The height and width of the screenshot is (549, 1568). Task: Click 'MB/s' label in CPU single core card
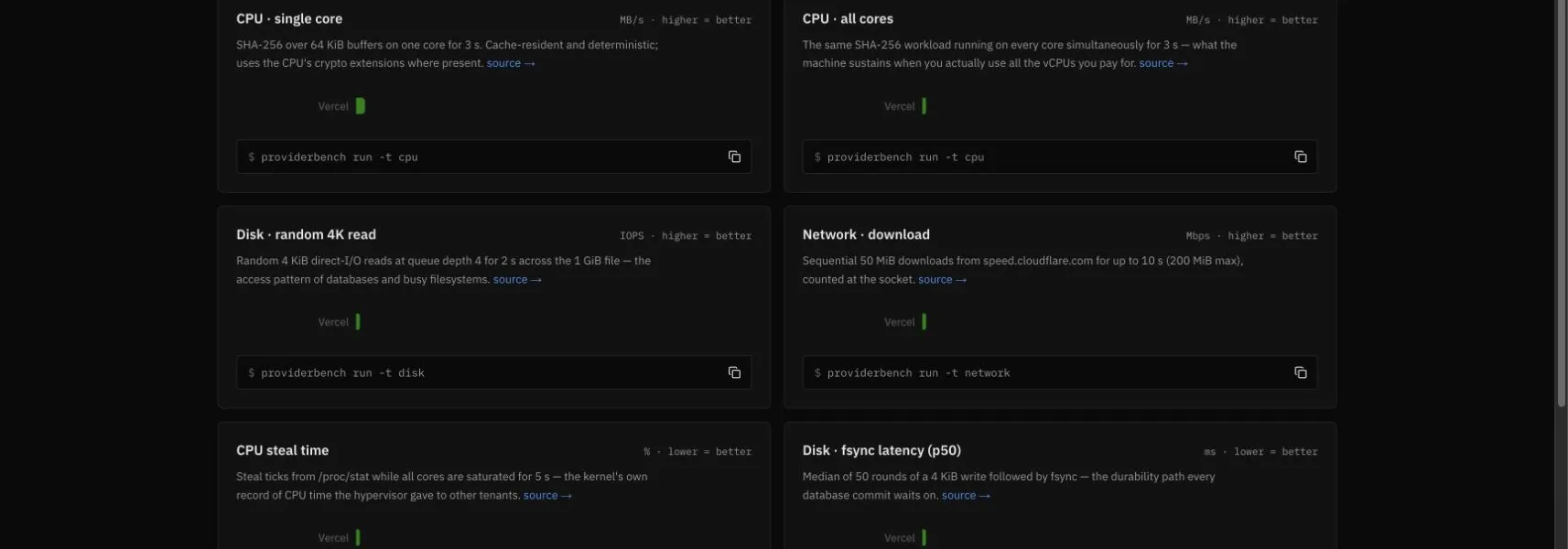[632, 20]
